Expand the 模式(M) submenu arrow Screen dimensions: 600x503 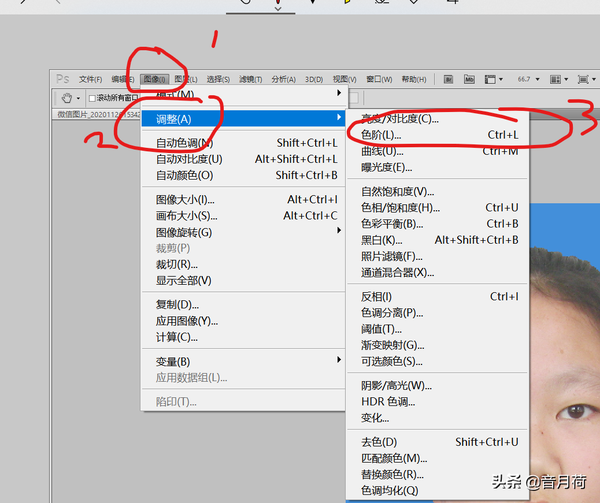[339, 93]
